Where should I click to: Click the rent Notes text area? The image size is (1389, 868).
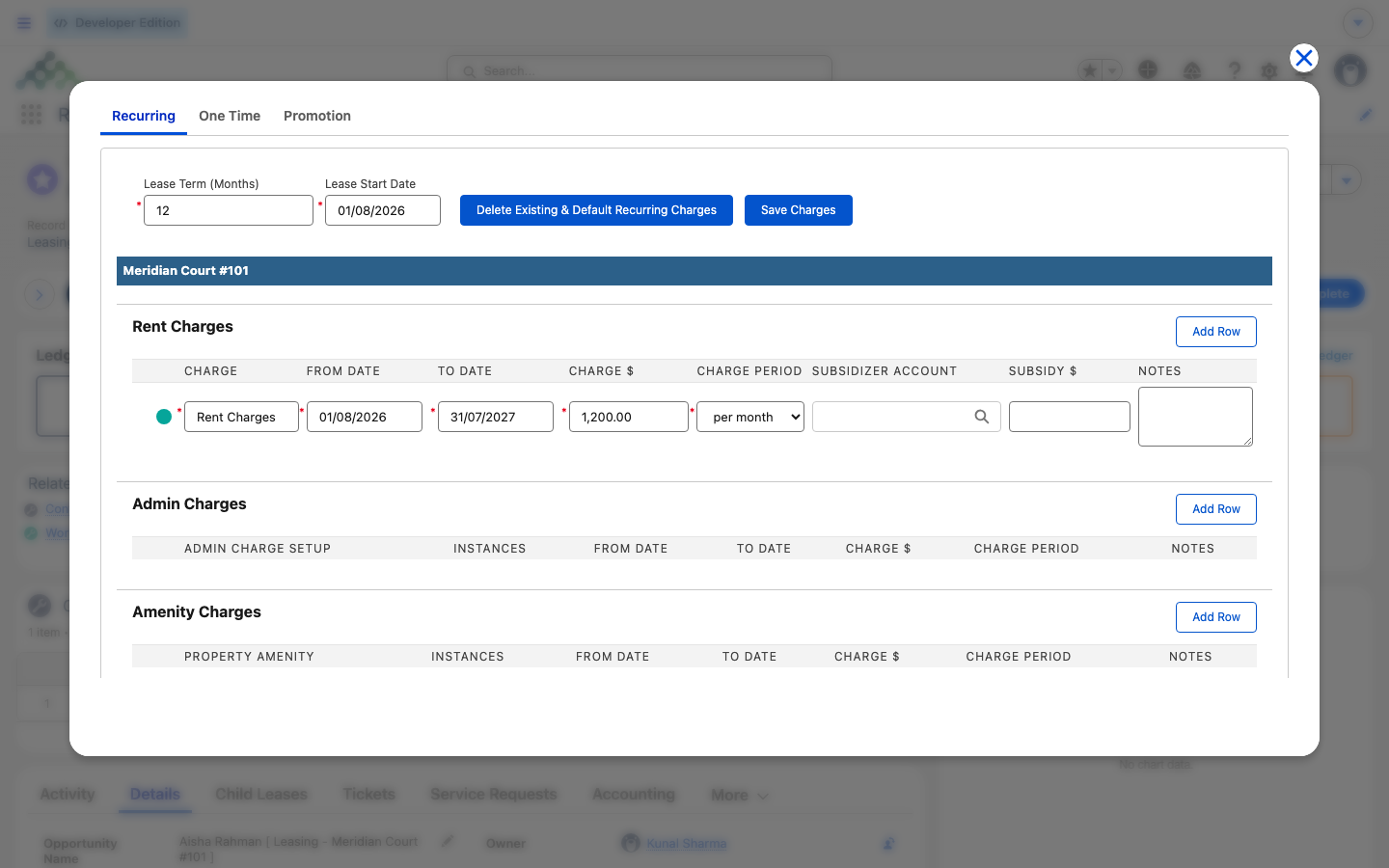[1196, 417]
